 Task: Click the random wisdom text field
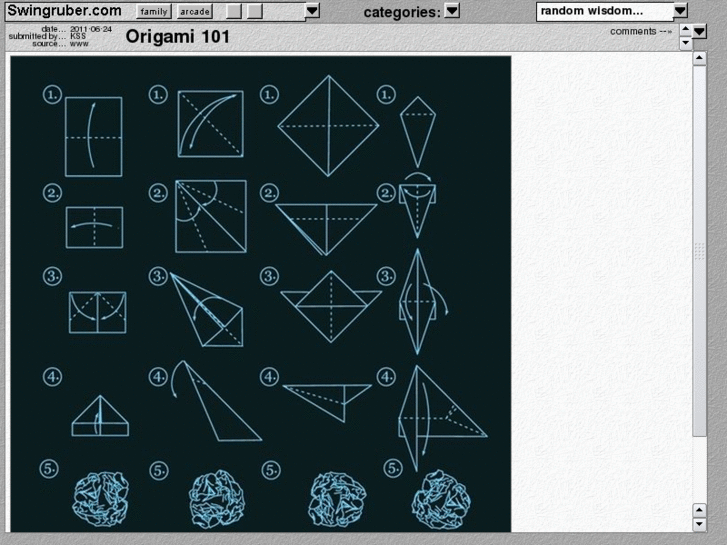tap(605, 12)
